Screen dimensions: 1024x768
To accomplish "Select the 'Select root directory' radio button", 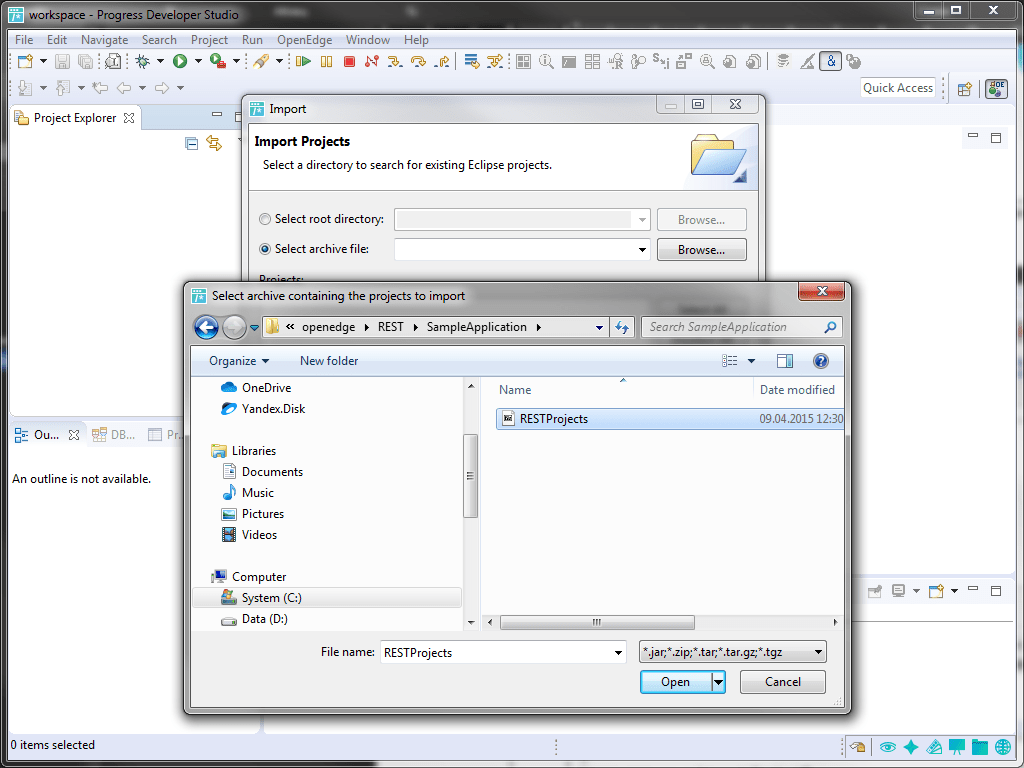I will (264, 219).
